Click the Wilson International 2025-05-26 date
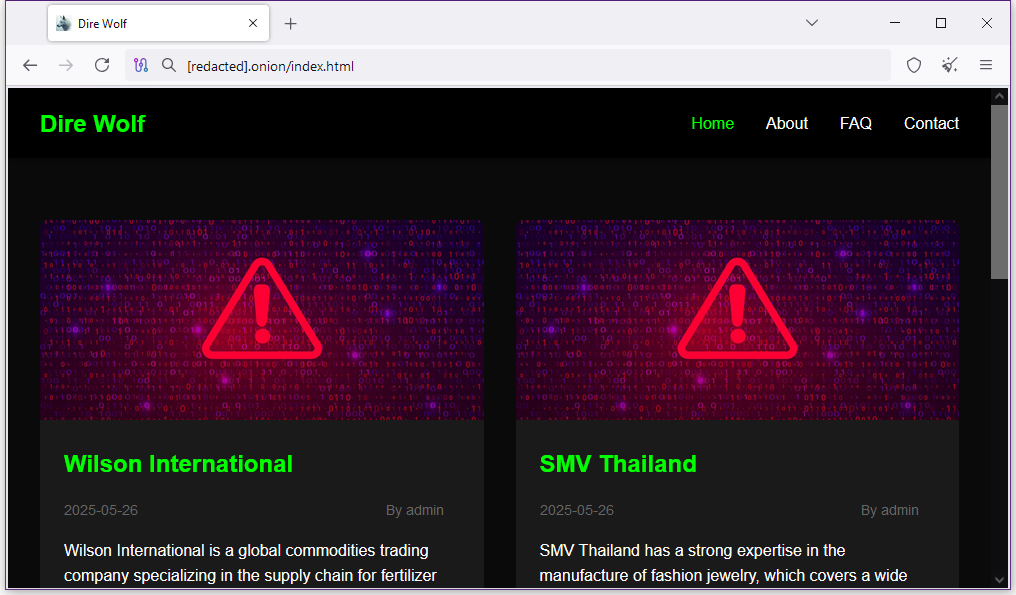 [x=100, y=510]
